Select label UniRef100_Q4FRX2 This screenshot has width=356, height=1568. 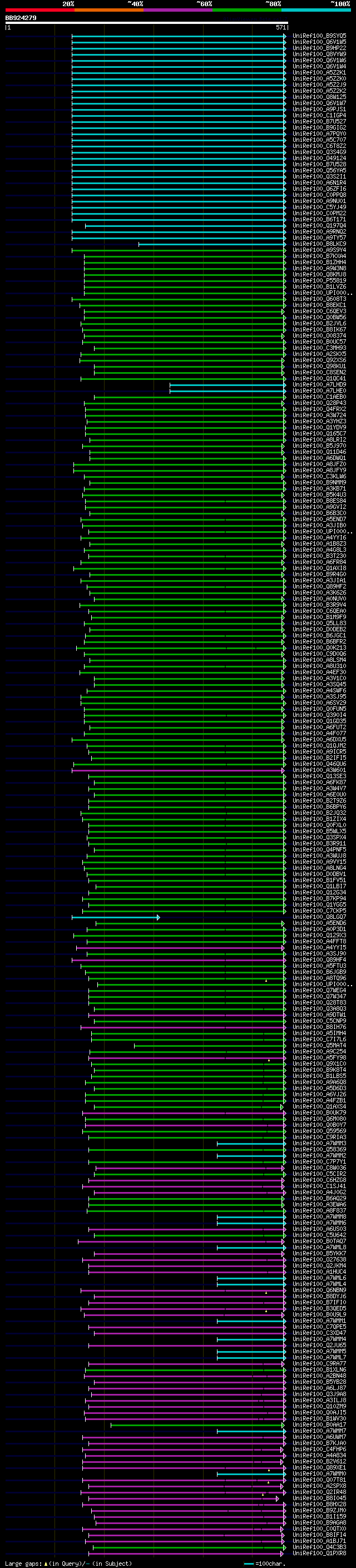pos(319,409)
